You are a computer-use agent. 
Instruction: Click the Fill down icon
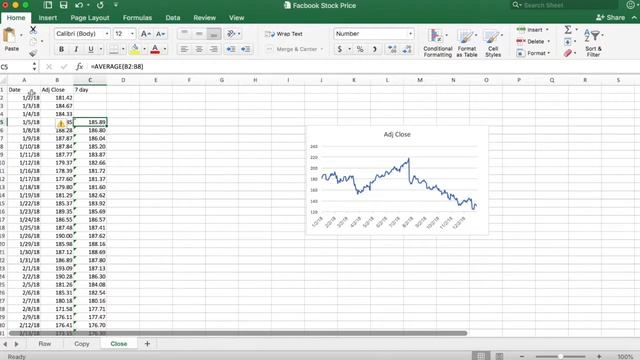(x=568, y=41)
